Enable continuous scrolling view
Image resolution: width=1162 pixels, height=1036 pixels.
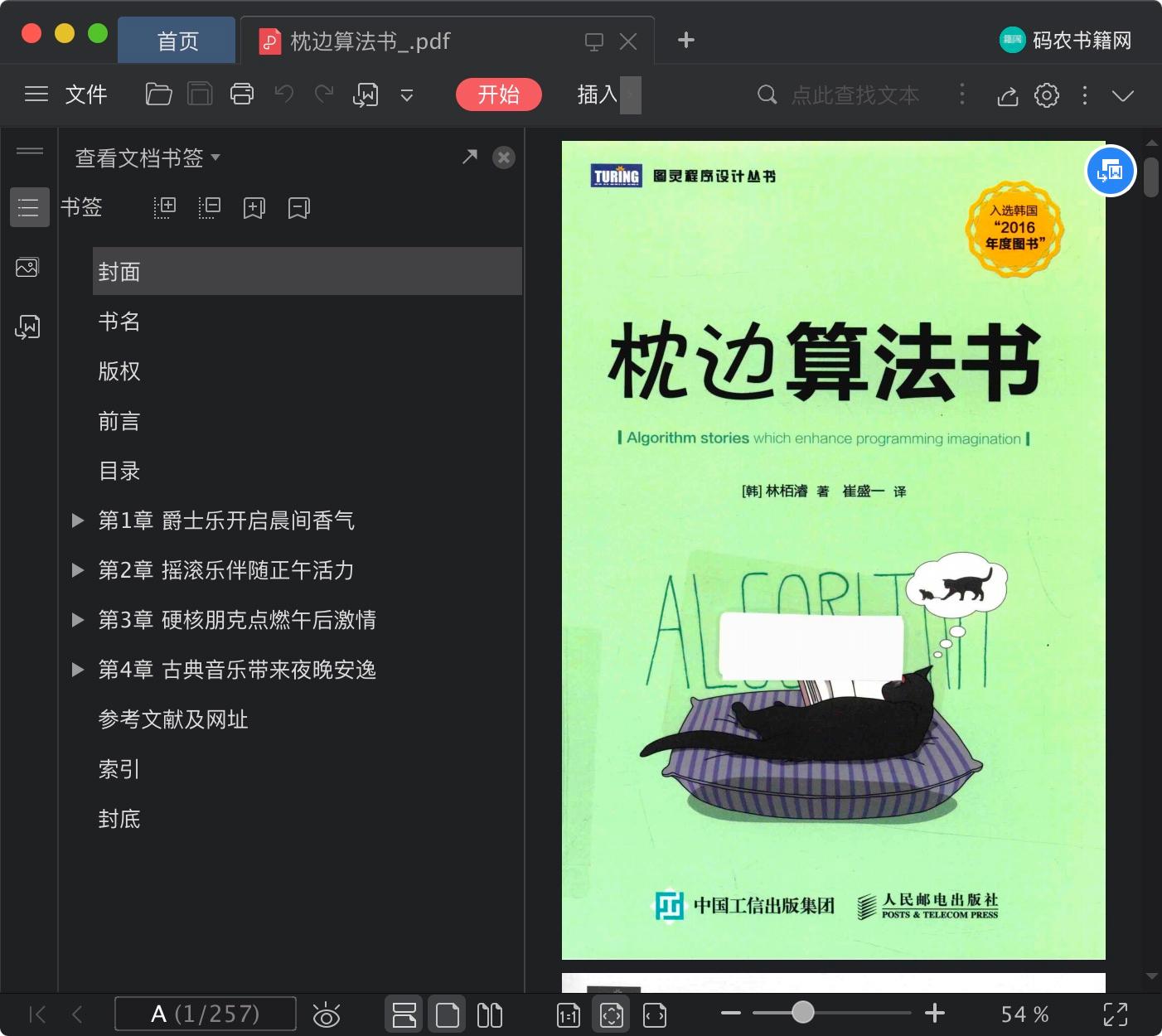point(404,1014)
